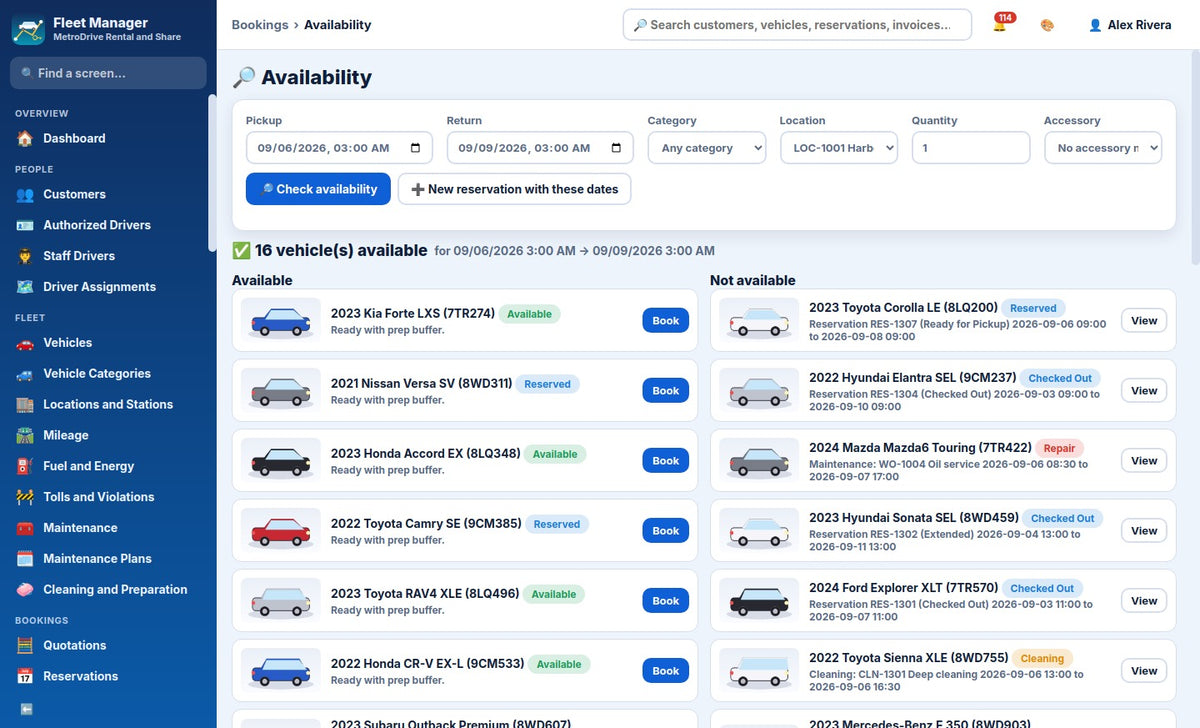The width and height of the screenshot is (1200, 728).
Task: Go to Bookings breadcrumb
Action: 260,25
